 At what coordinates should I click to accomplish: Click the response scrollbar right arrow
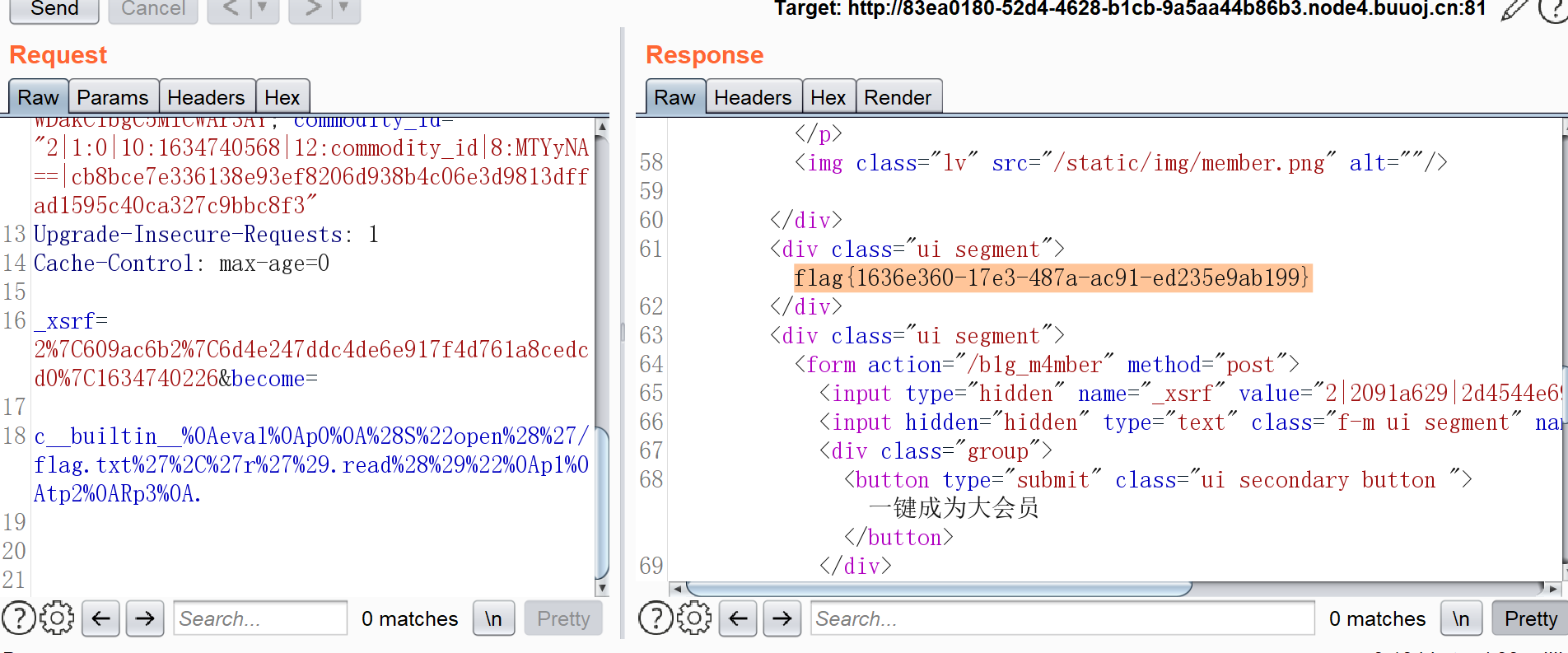point(1553,589)
